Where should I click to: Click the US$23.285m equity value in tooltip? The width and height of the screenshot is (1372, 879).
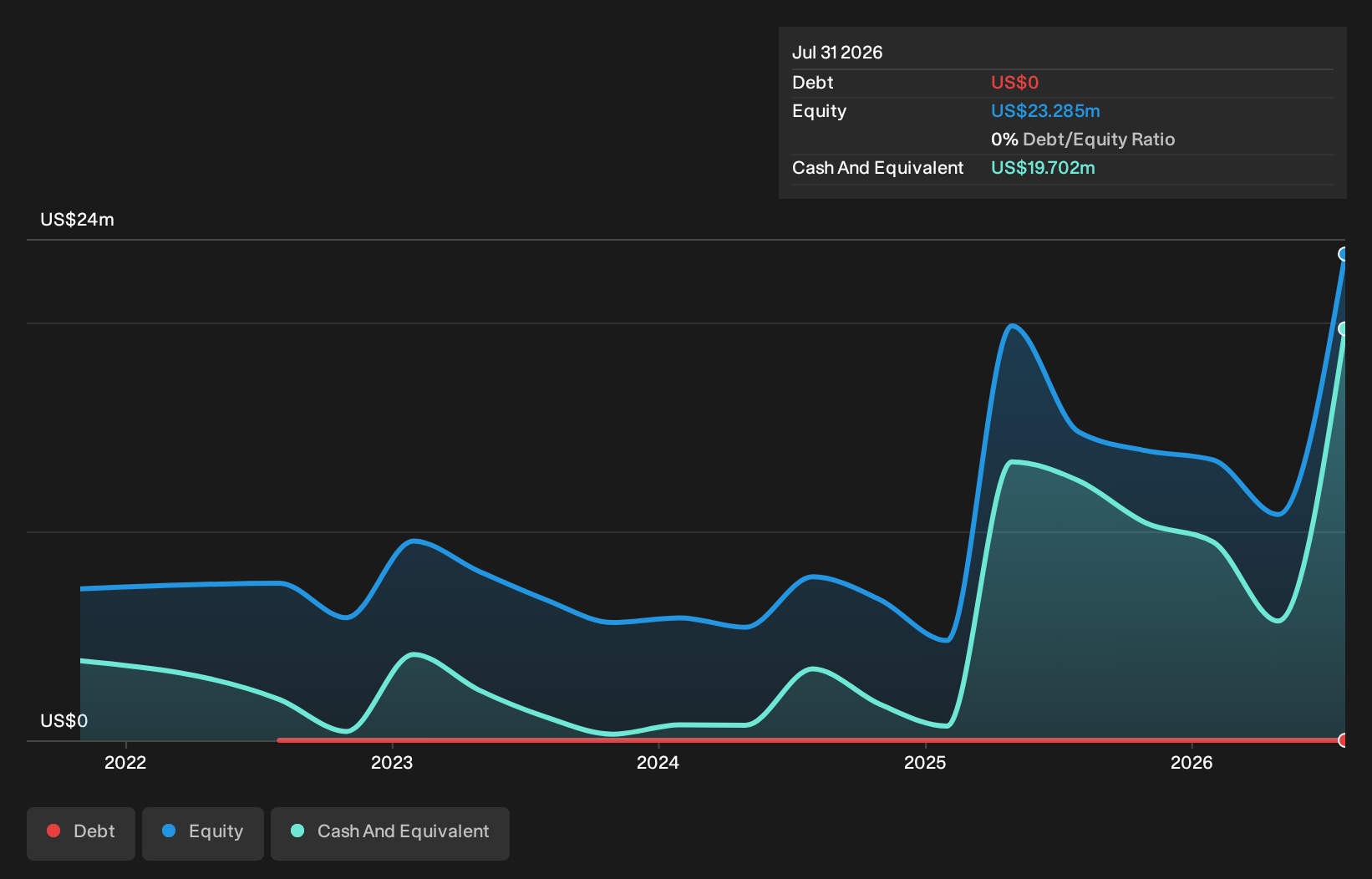click(1045, 111)
